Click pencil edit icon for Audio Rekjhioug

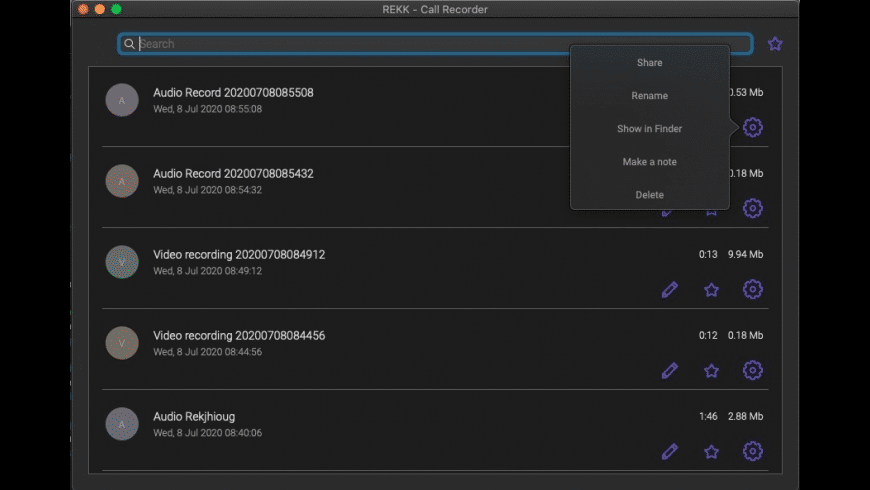pos(670,452)
